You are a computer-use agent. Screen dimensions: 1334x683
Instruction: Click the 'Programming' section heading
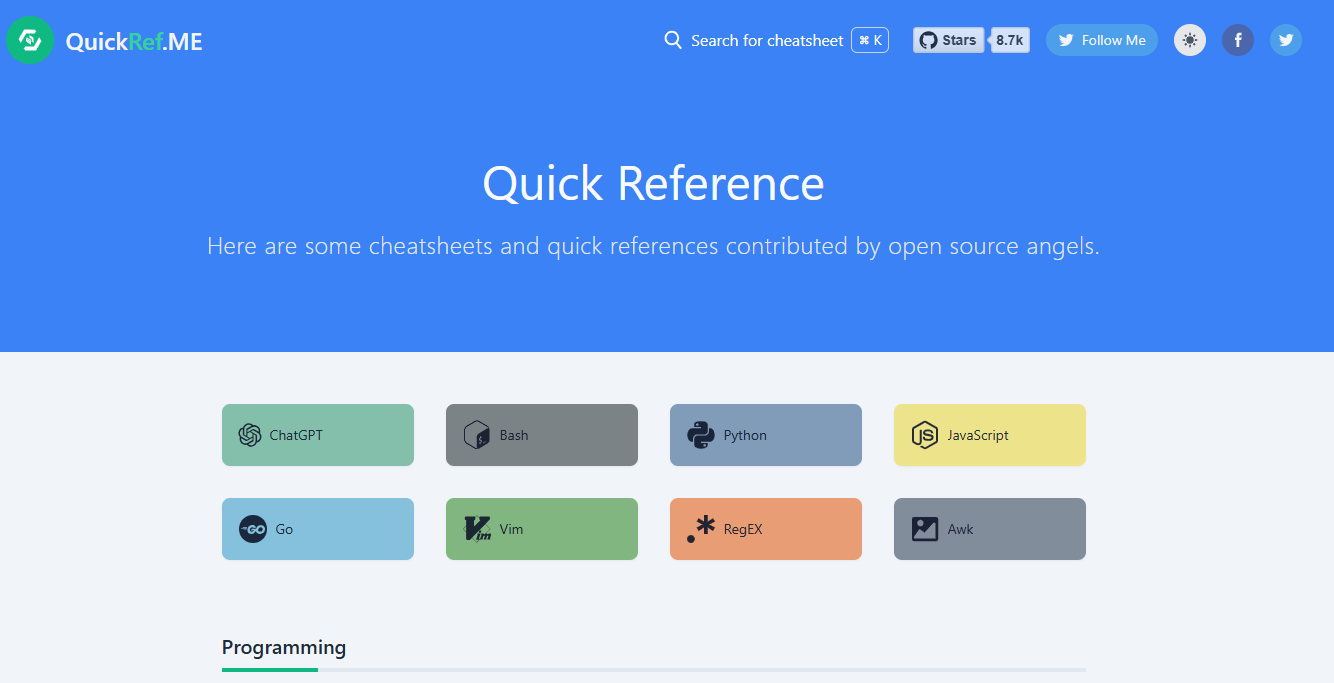pyautogui.click(x=284, y=647)
